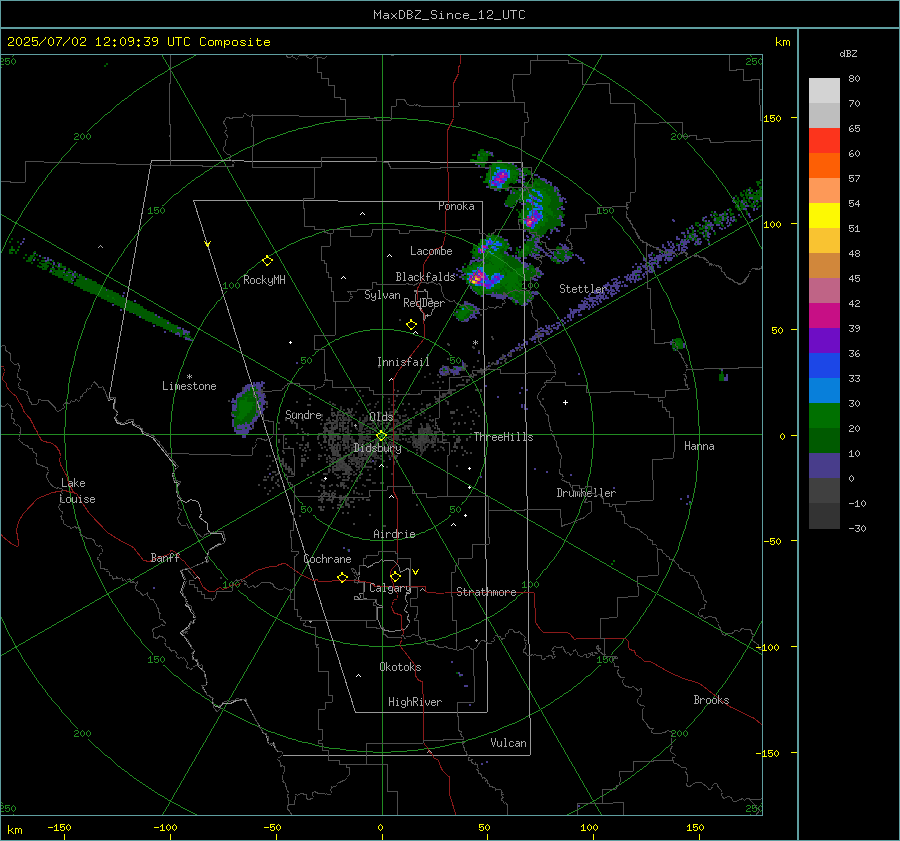This screenshot has width=900, height=841.
Task: Click the Limestone label
Action: [x=189, y=386]
